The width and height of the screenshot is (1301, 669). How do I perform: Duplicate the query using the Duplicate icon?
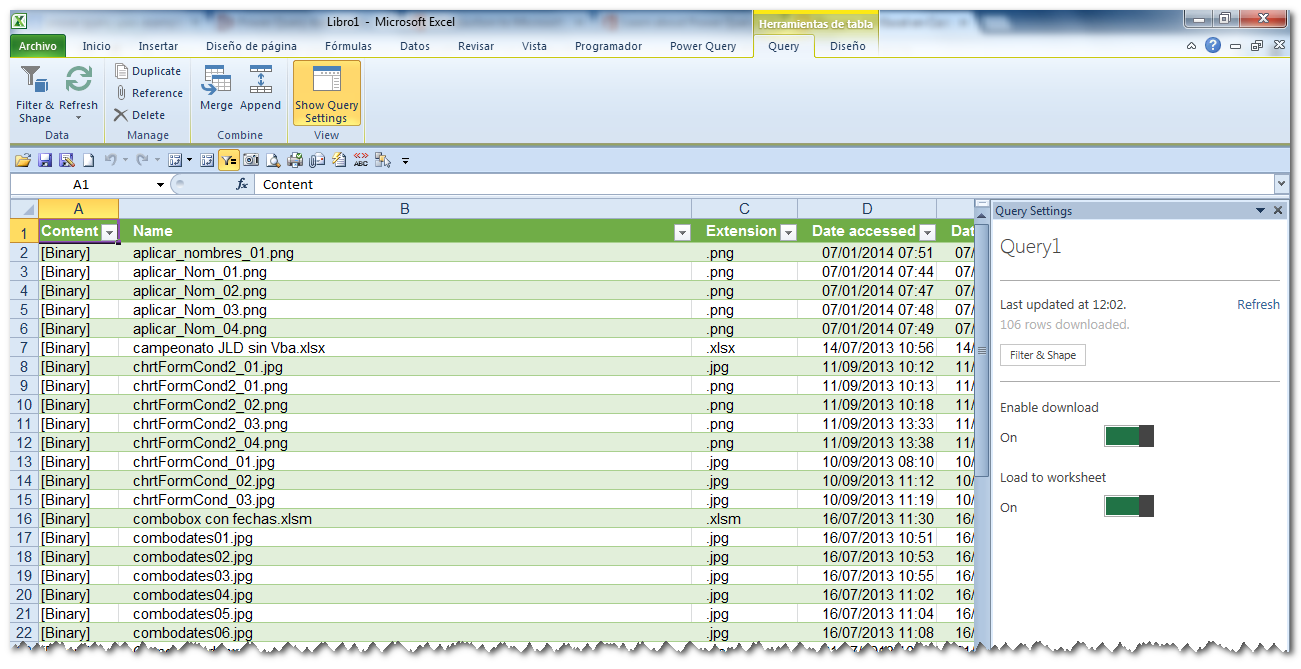(148, 70)
